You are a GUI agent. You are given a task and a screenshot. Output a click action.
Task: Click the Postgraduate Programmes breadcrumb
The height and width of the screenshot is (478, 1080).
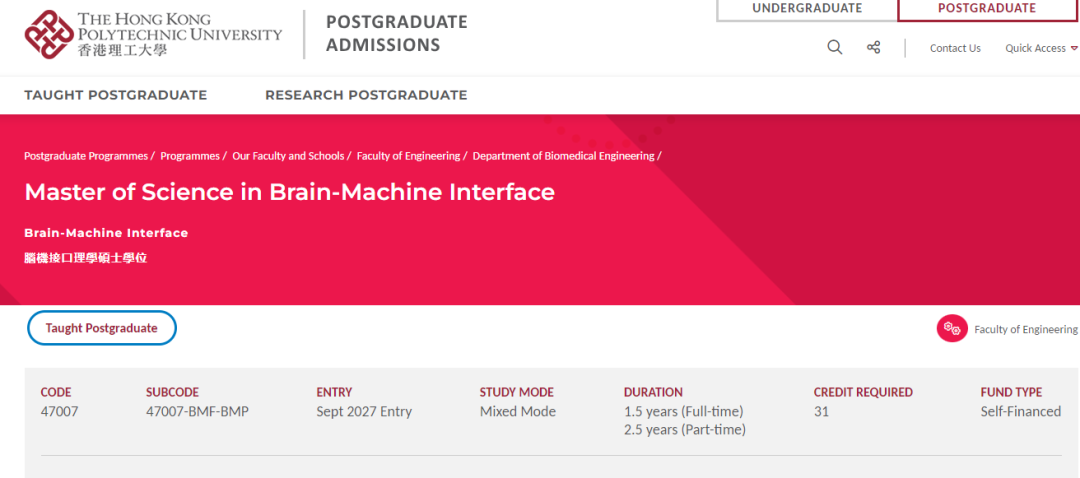click(x=86, y=156)
